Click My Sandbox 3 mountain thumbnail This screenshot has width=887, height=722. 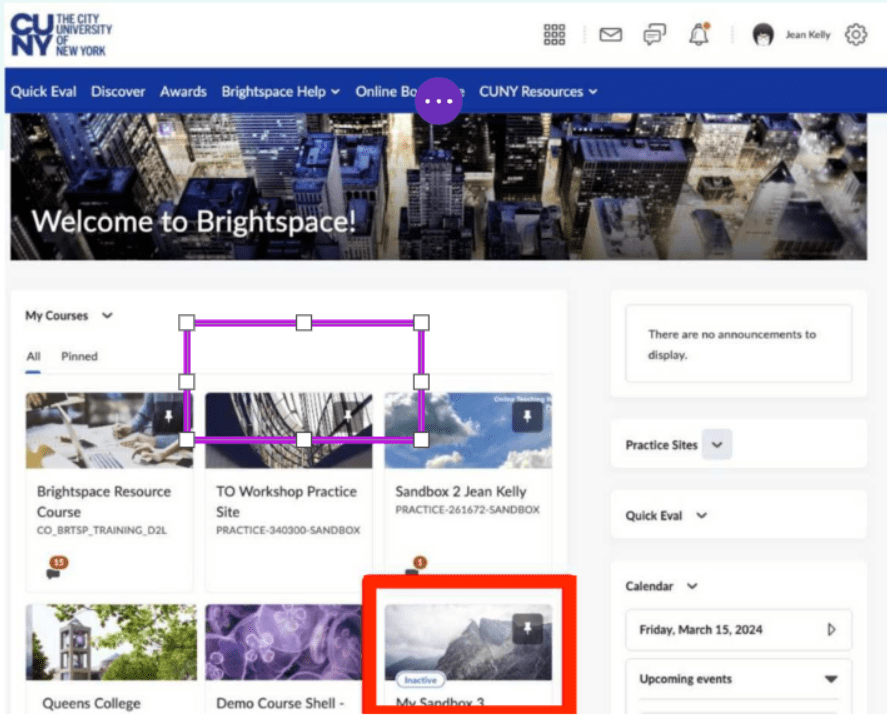[468, 642]
